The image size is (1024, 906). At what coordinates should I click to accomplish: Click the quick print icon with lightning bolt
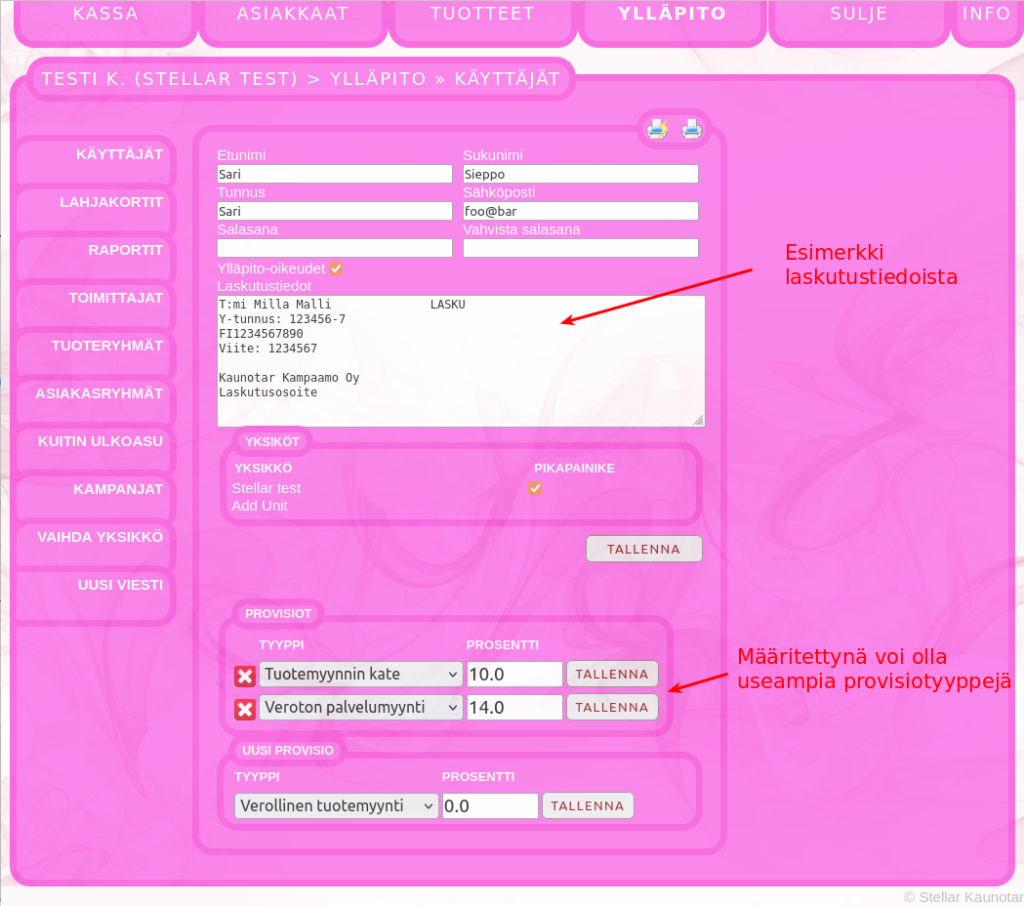(x=657, y=129)
